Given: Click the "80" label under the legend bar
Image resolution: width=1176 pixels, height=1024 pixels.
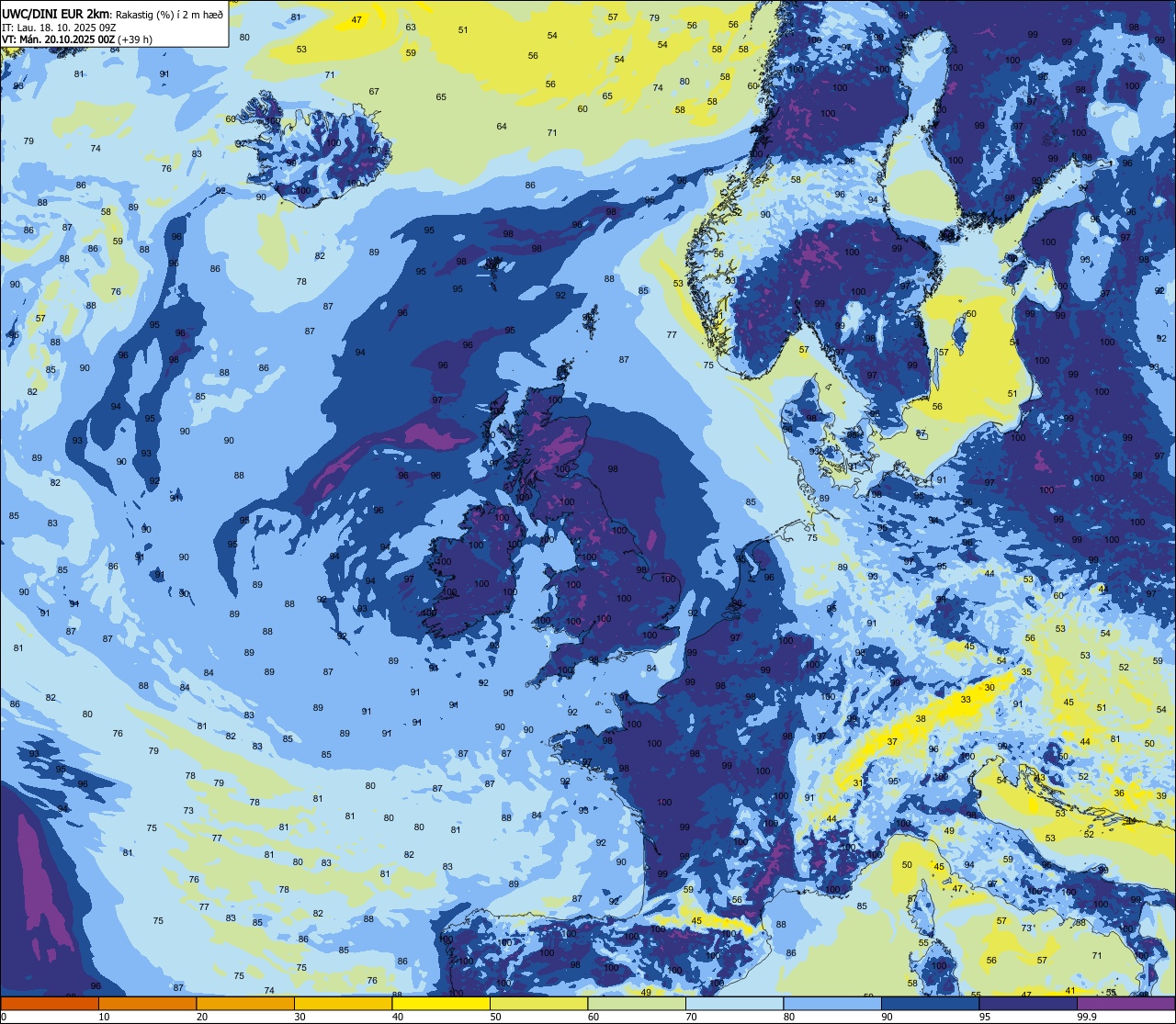Looking at the screenshot, I should click(x=789, y=1017).
